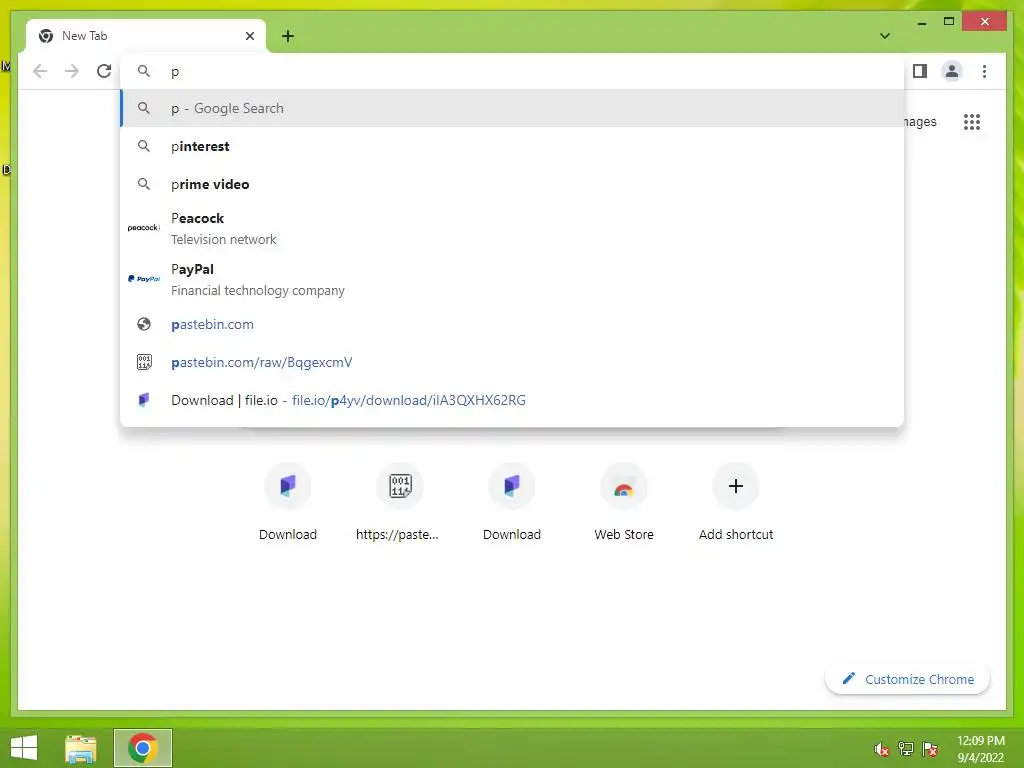Click the browser back arrow
The height and width of the screenshot is (768, 1024).
[x=40, y=71]
